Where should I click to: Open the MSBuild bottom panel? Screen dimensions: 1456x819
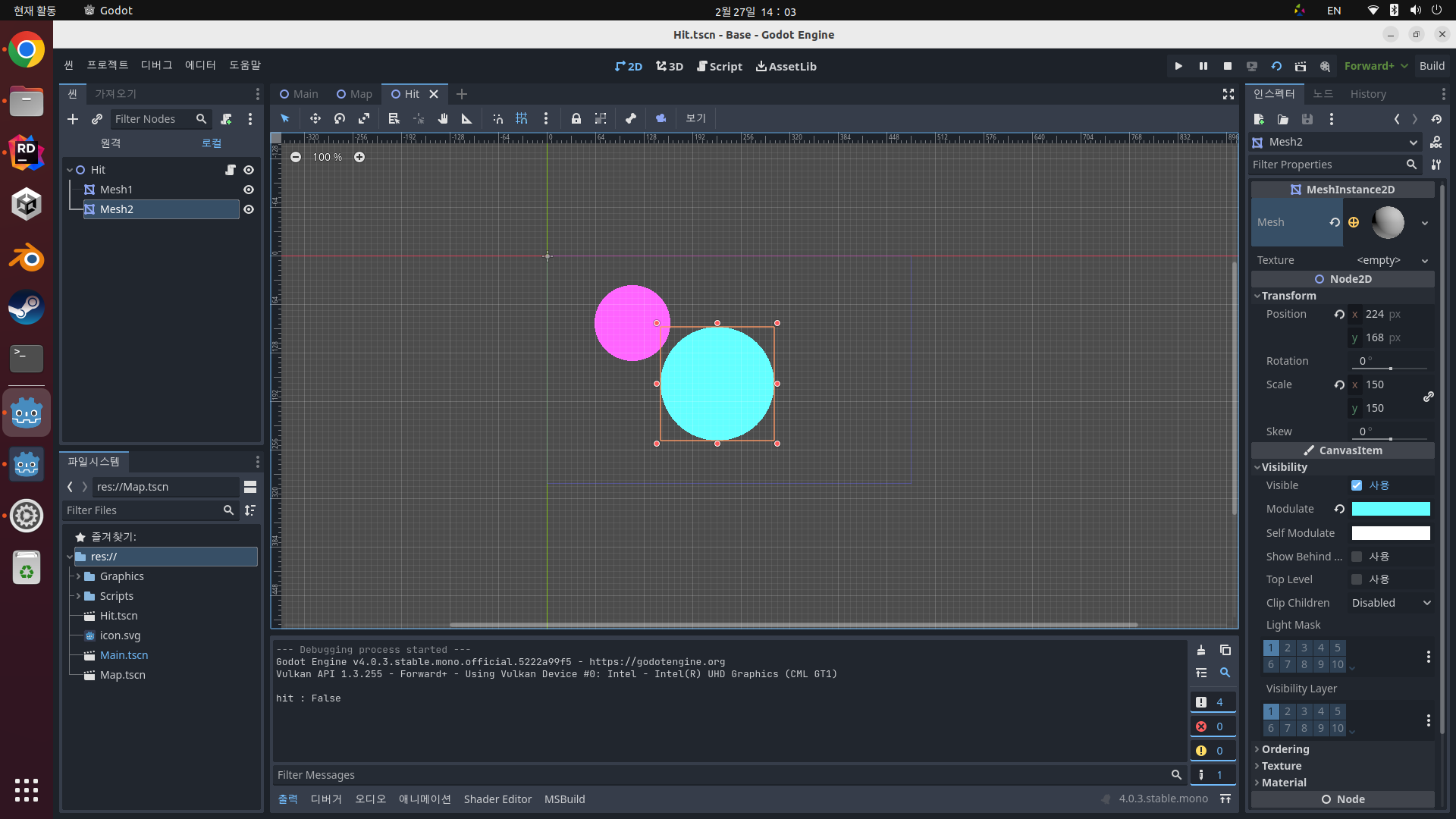(564, 799)
